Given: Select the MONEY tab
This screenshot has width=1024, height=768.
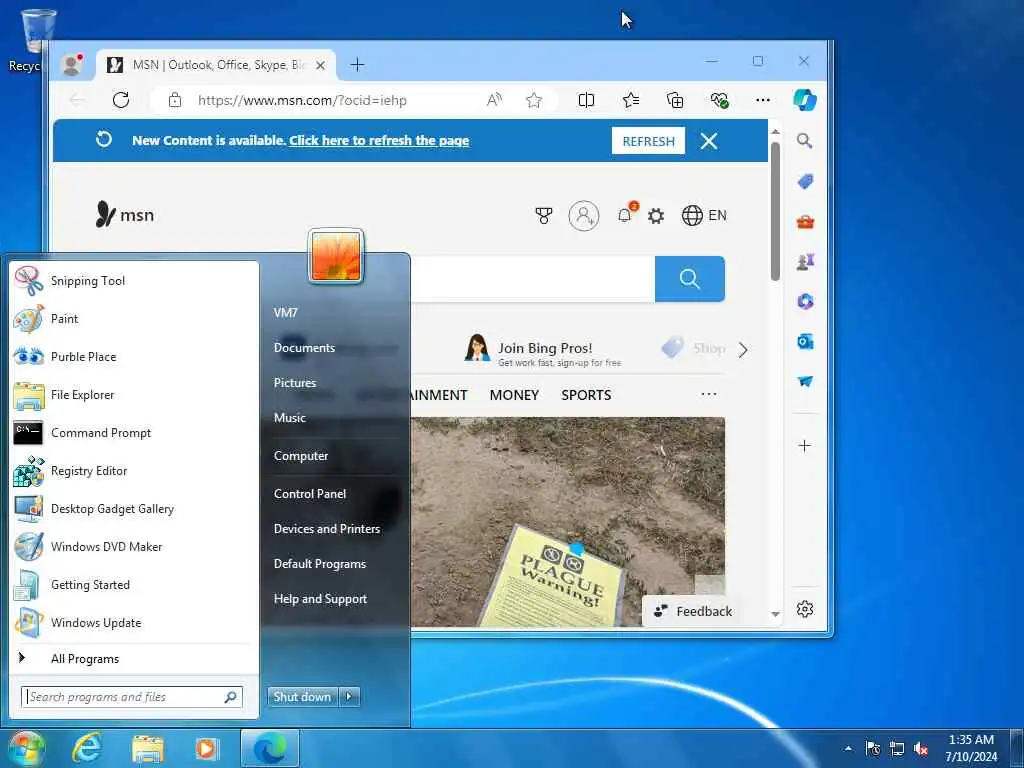Looking at the screenshot, I should click(514, 395).
